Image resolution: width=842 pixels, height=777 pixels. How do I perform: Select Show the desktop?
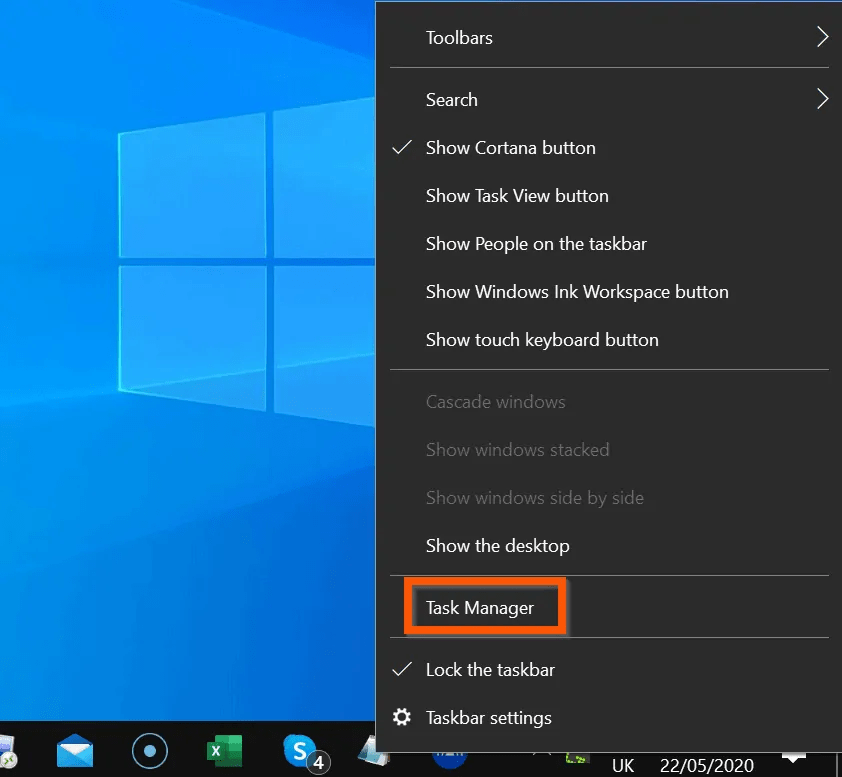click(497, 545)
